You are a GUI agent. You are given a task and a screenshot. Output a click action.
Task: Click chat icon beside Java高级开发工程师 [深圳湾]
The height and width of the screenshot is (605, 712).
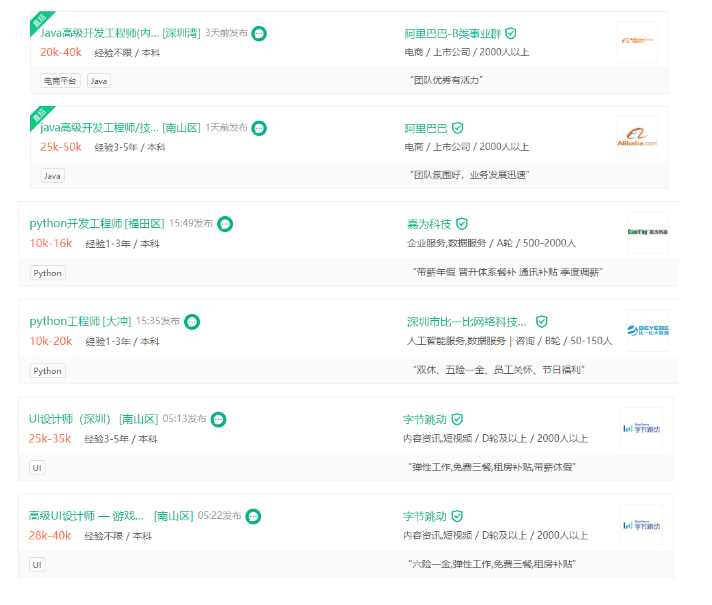[x=259, y=33]
